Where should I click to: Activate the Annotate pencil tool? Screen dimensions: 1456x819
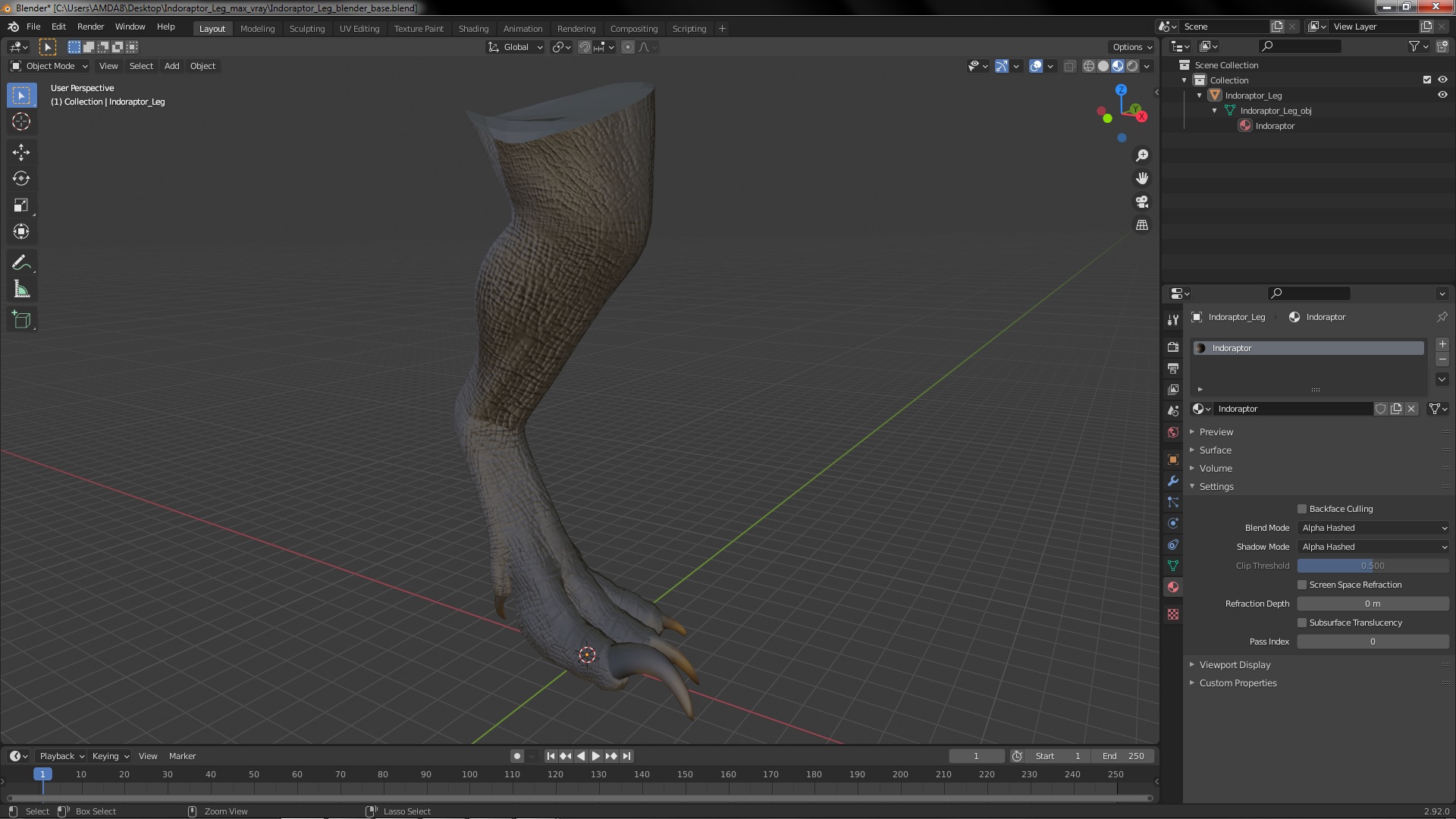(21, 263)
